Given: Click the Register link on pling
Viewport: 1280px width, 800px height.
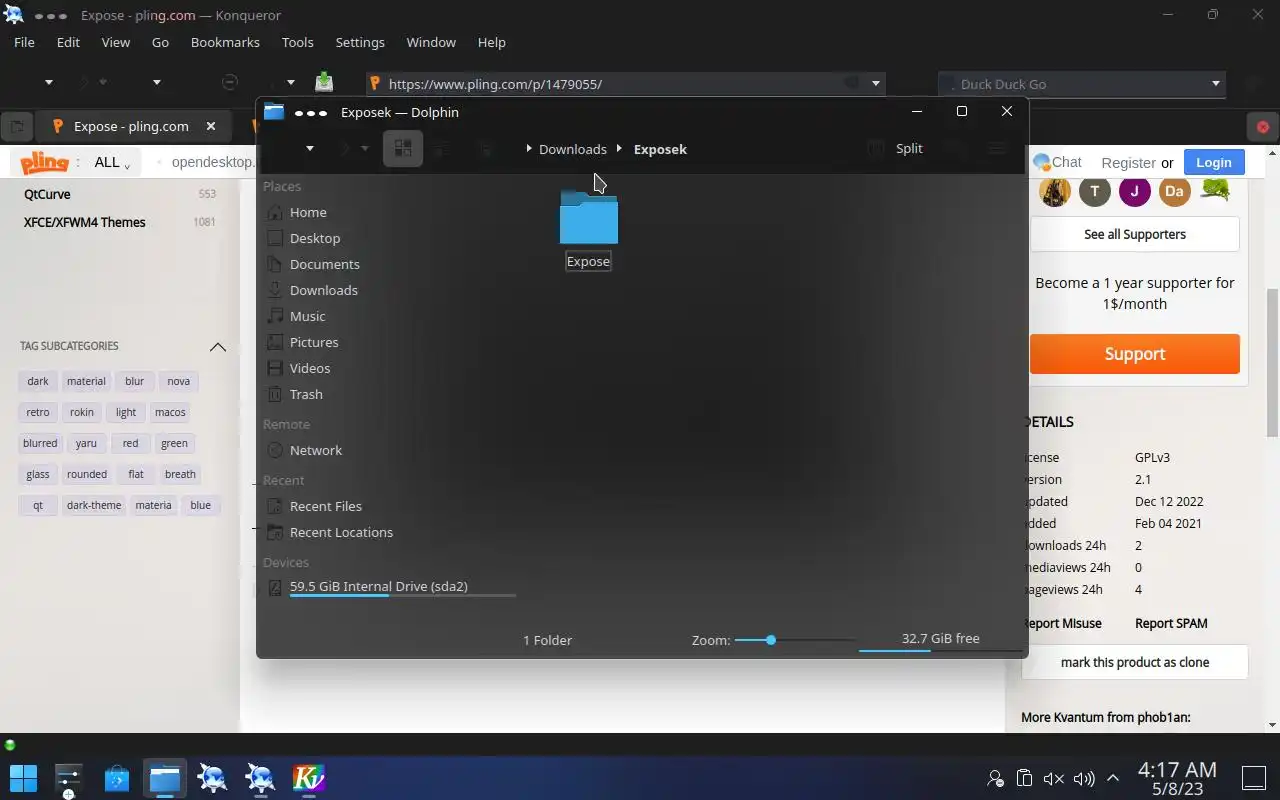Looking at the screenshot, I should 1128,162.
